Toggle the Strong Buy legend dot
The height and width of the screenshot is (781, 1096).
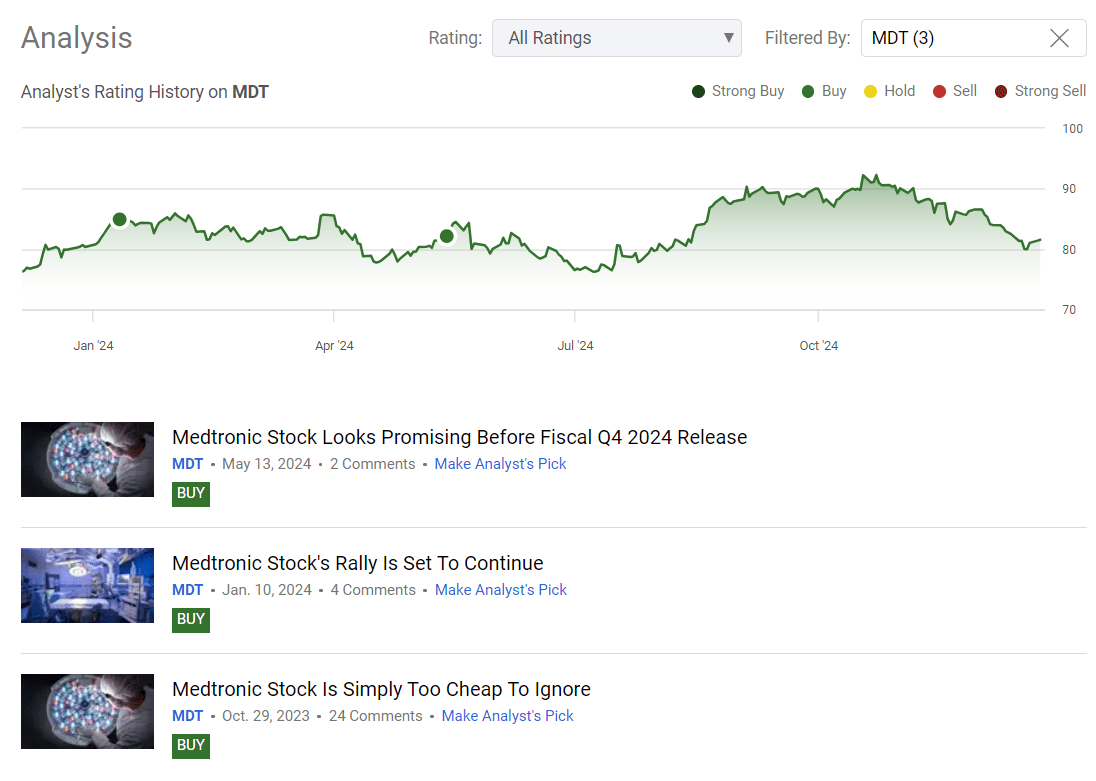click(x=699, y=92)
